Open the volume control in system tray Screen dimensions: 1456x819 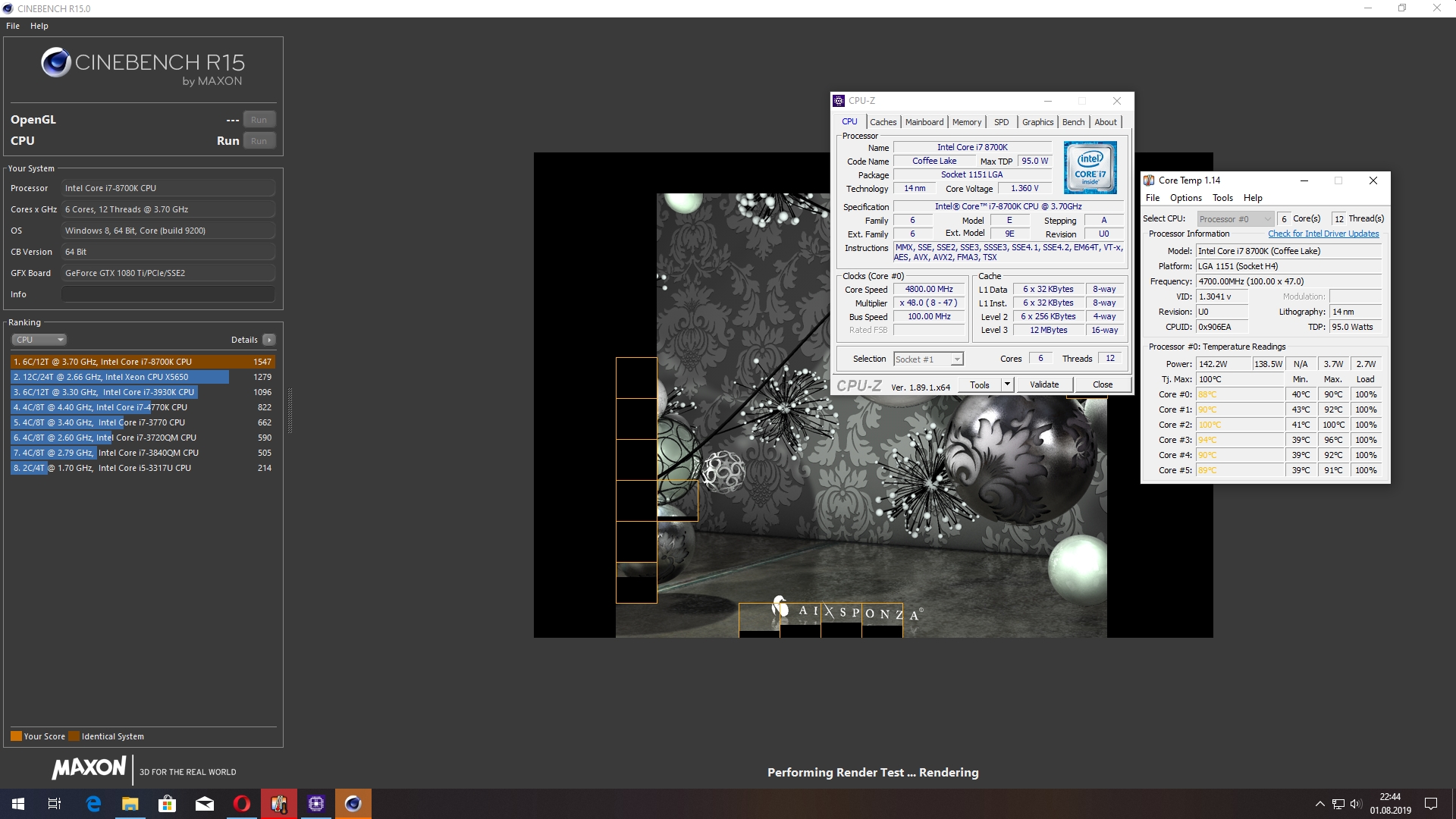(x=1356, y=804)
